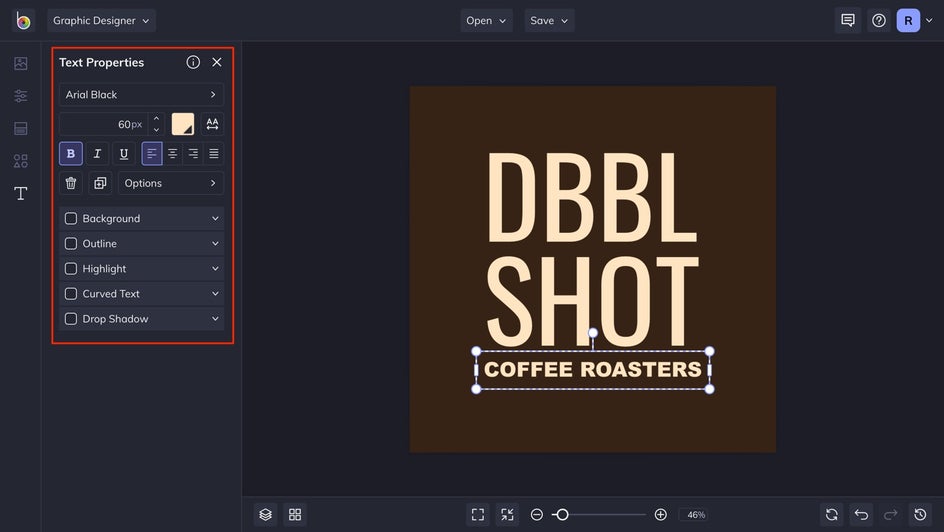This screenshot has width=944, height=532.
Task: Select the COFFEE ROASTERS text box
Action: tap(593, 370)
